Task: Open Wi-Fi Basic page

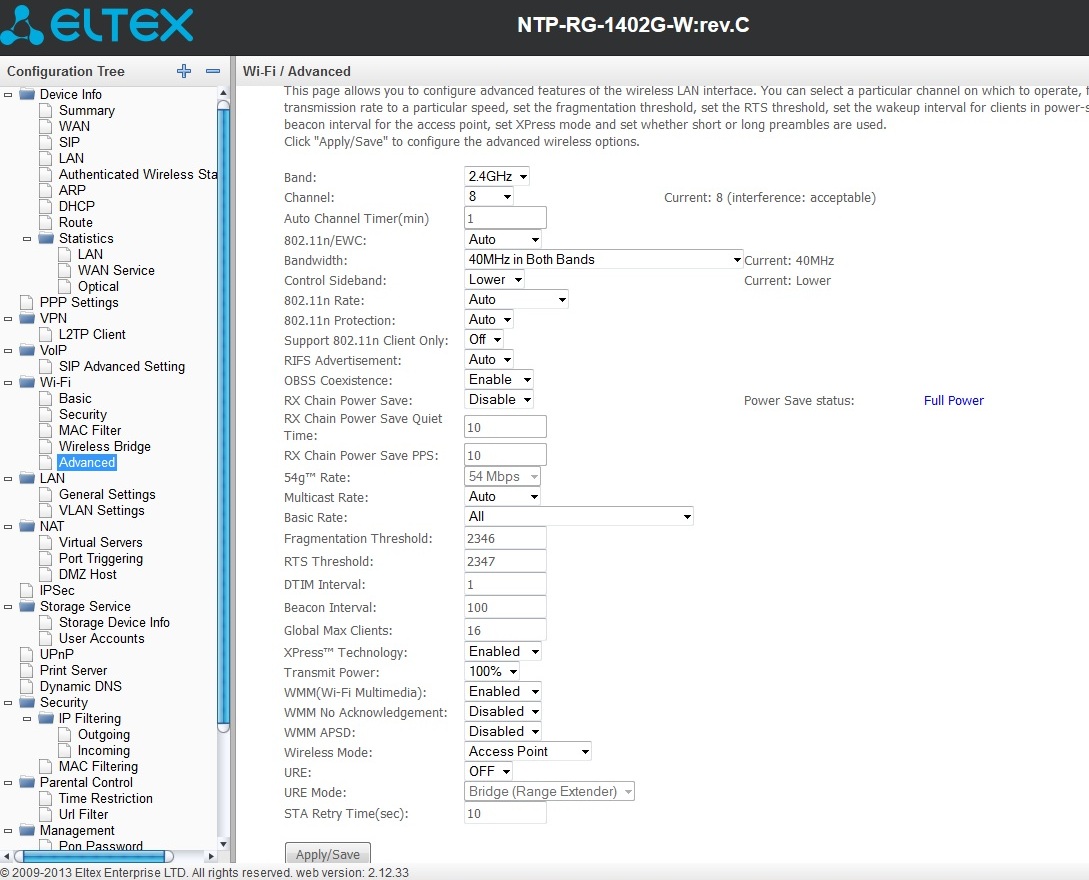Action: (75, 398)
